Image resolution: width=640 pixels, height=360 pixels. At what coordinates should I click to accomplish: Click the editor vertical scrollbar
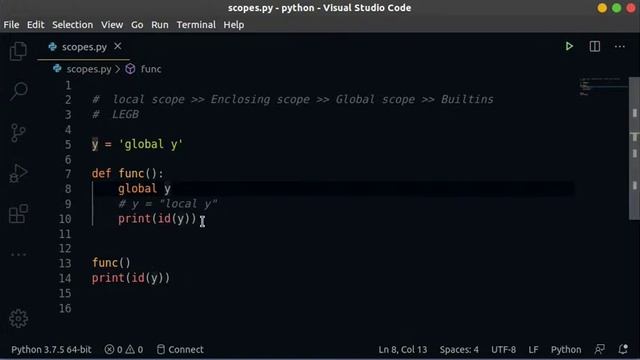(x=634, y=148)
